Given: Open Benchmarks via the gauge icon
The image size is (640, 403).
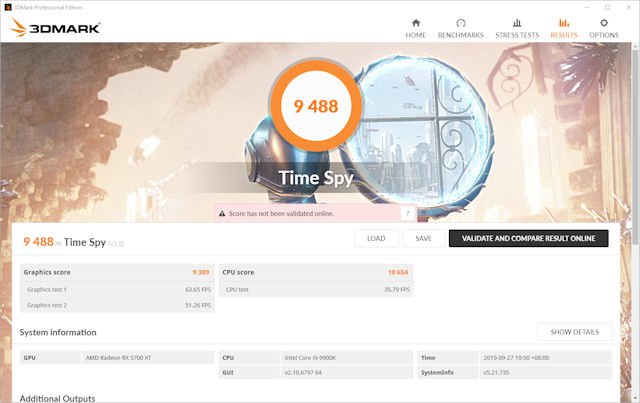Looking at the screenshot, I should (461, 22).
